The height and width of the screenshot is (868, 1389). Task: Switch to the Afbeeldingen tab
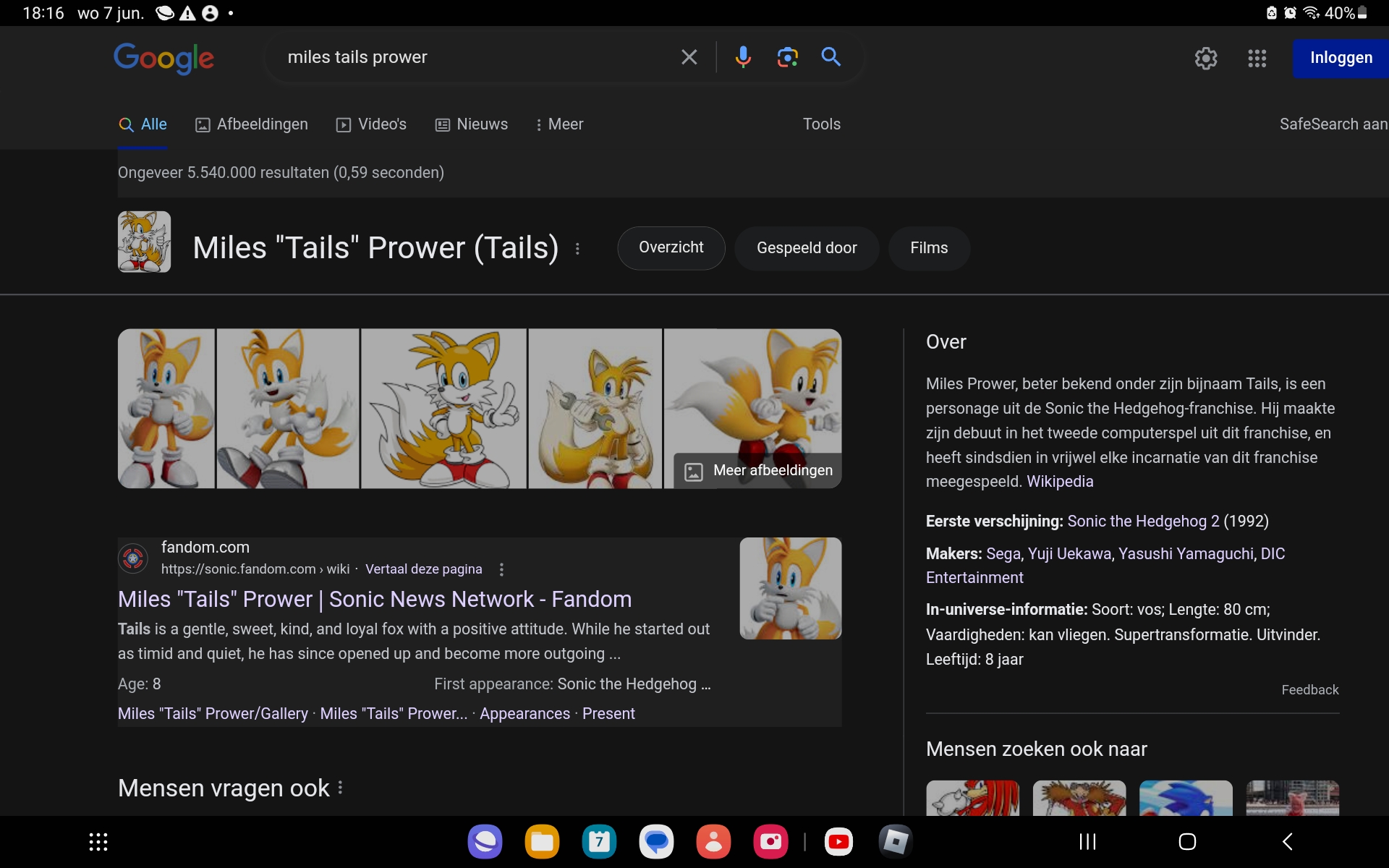coord(252,124)
